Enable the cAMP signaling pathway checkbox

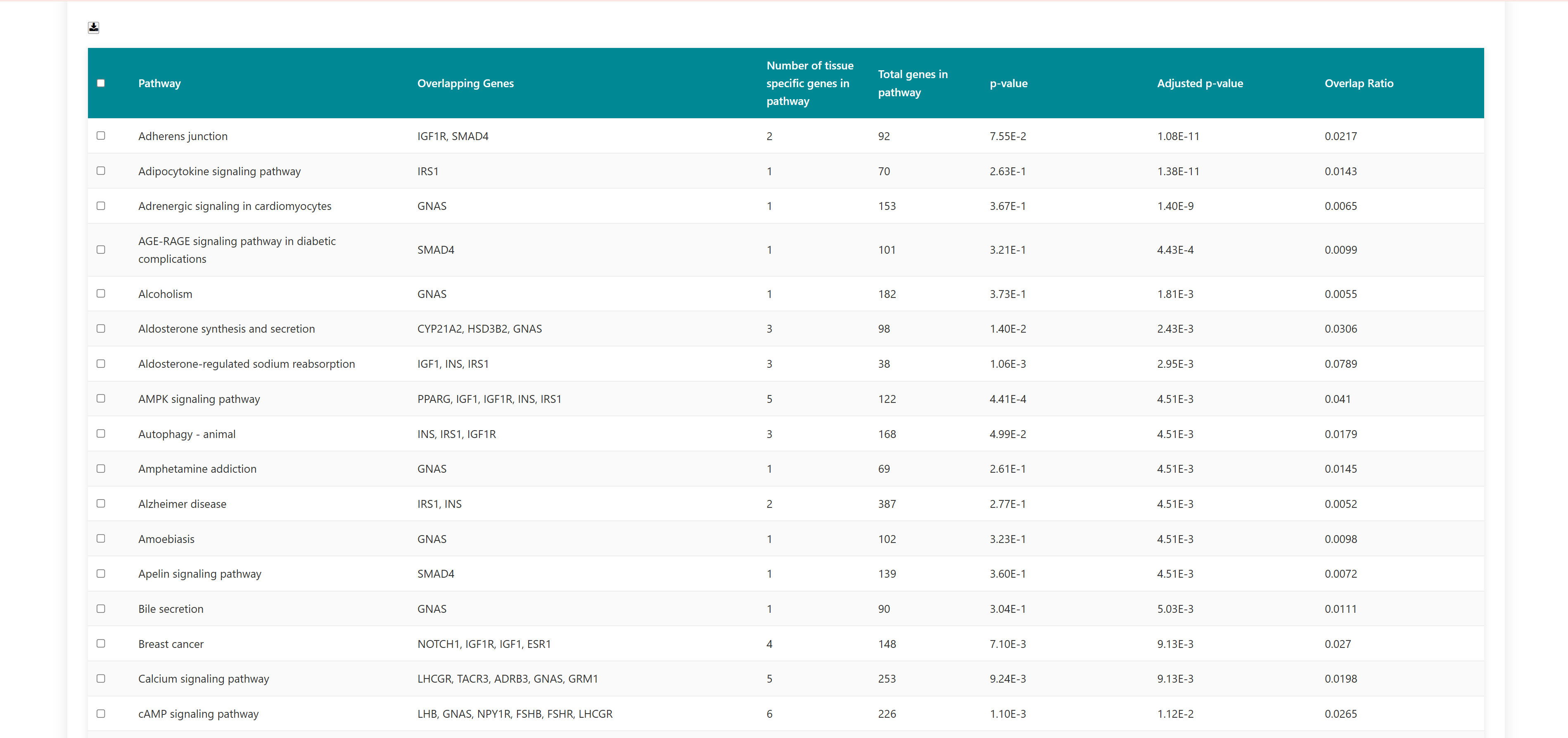[x=101, y=714]
